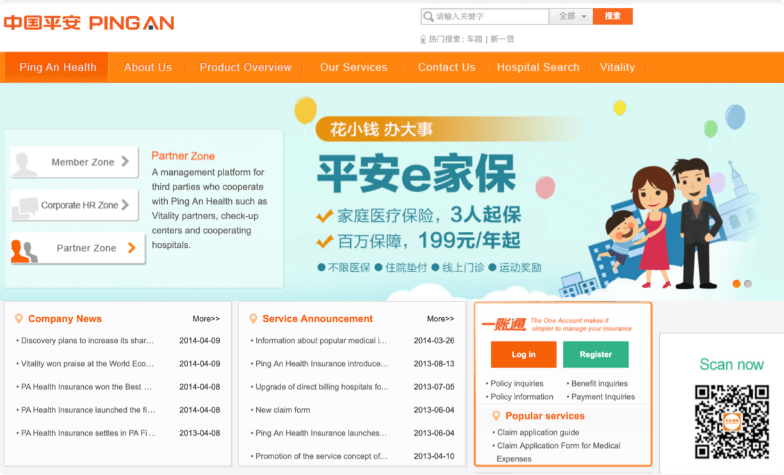Viewport: 784px width, 475px height.
Task: Select the orange carousel dot indicator
Action: point(736,284)
